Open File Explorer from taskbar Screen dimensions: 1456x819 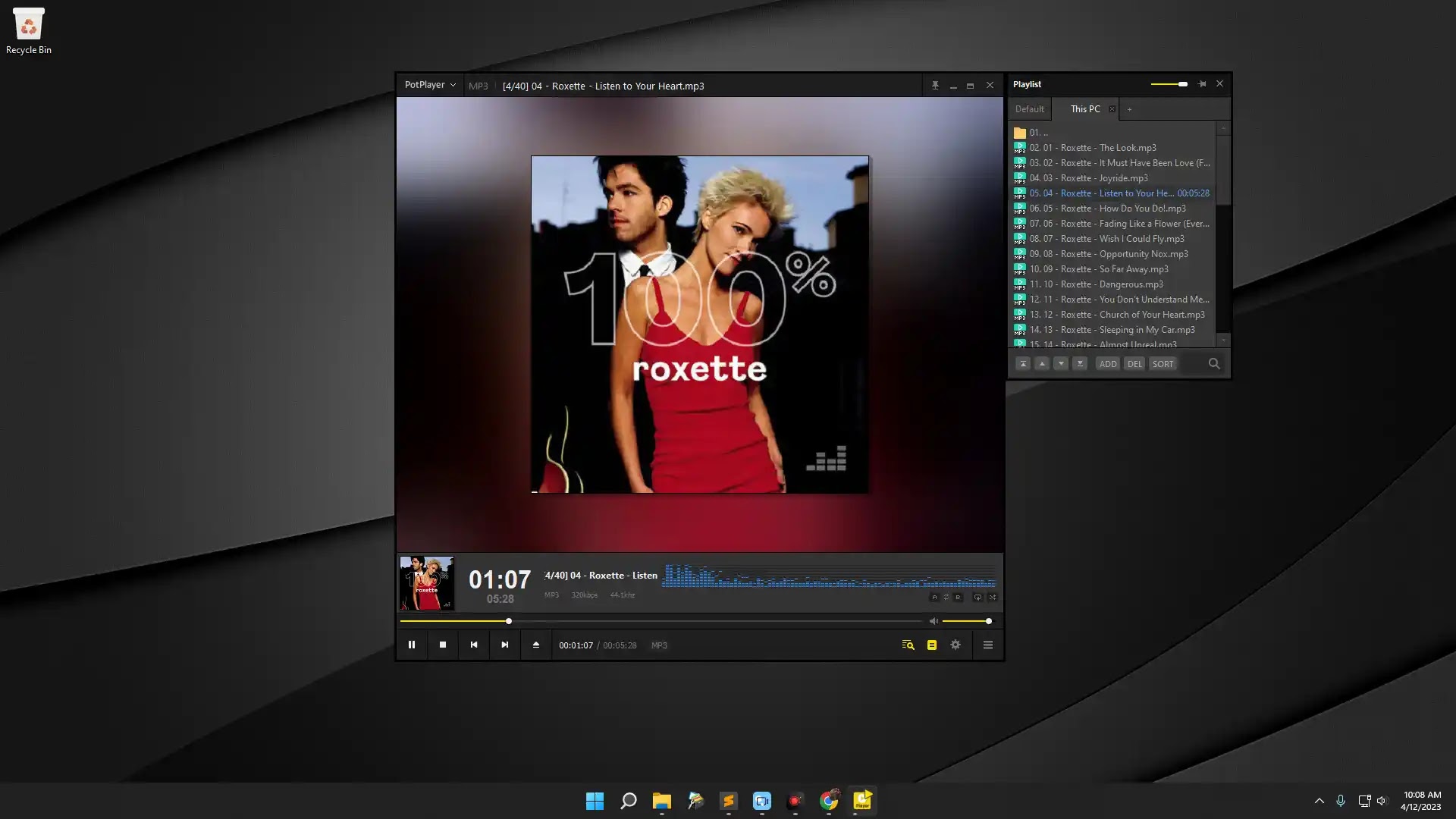click(x=662, y=801)
